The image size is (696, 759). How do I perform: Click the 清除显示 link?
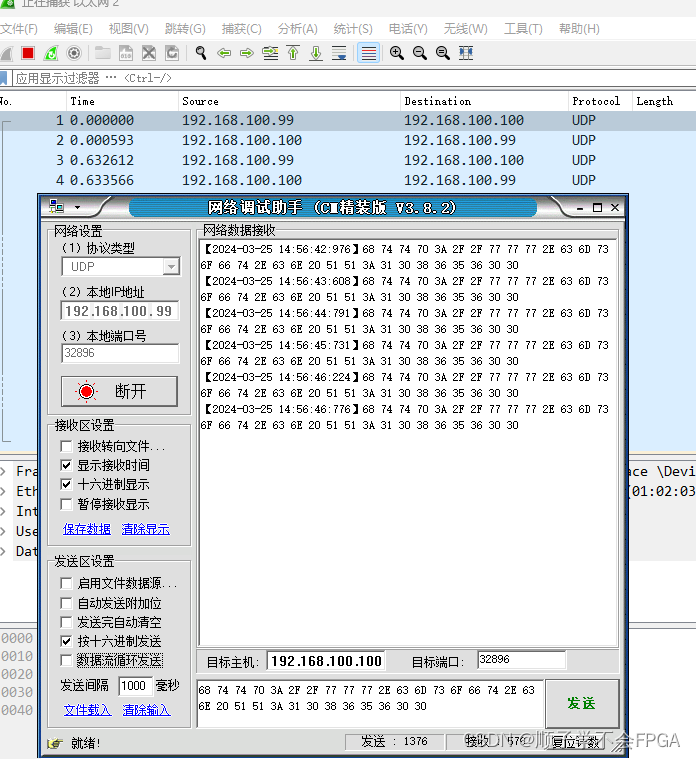click(146, 529)
